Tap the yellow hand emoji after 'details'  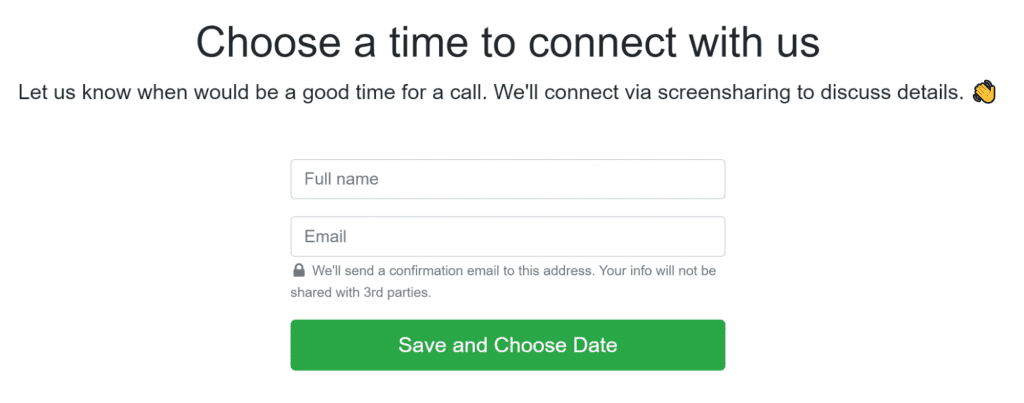[x=984, y=92]
